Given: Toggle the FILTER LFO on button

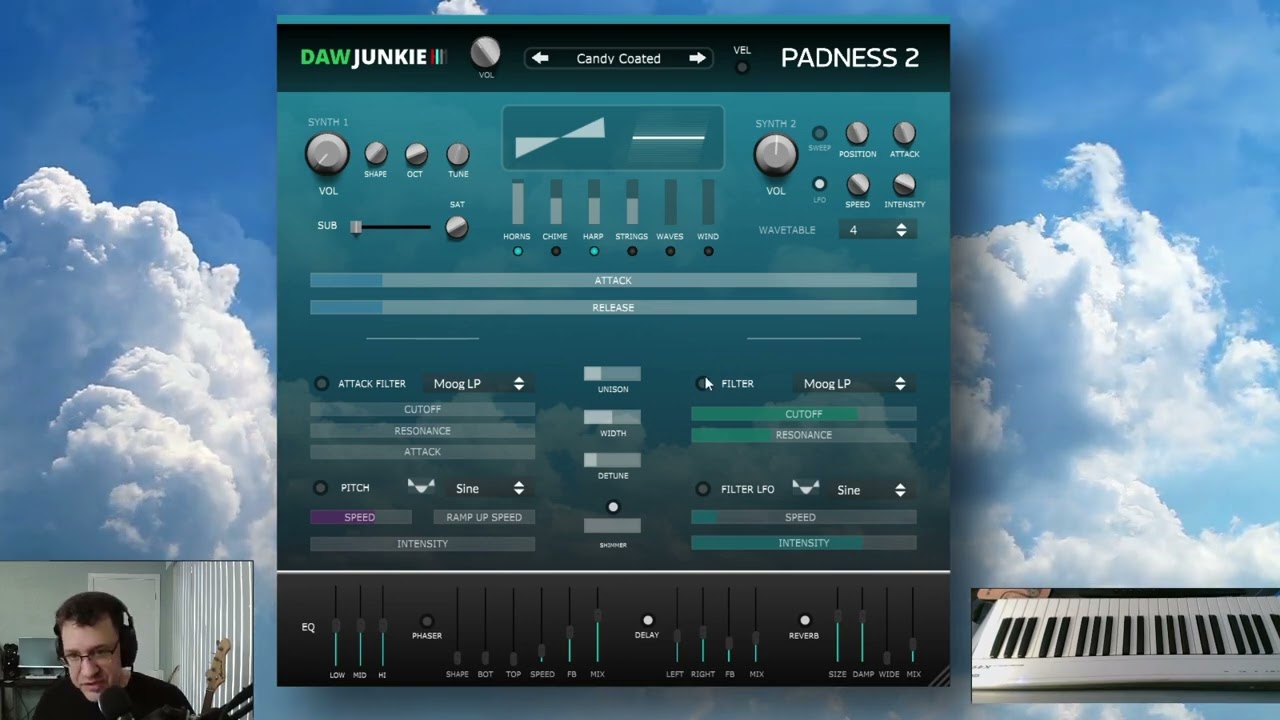Looking at the screenshot, I should coord(703,489).
